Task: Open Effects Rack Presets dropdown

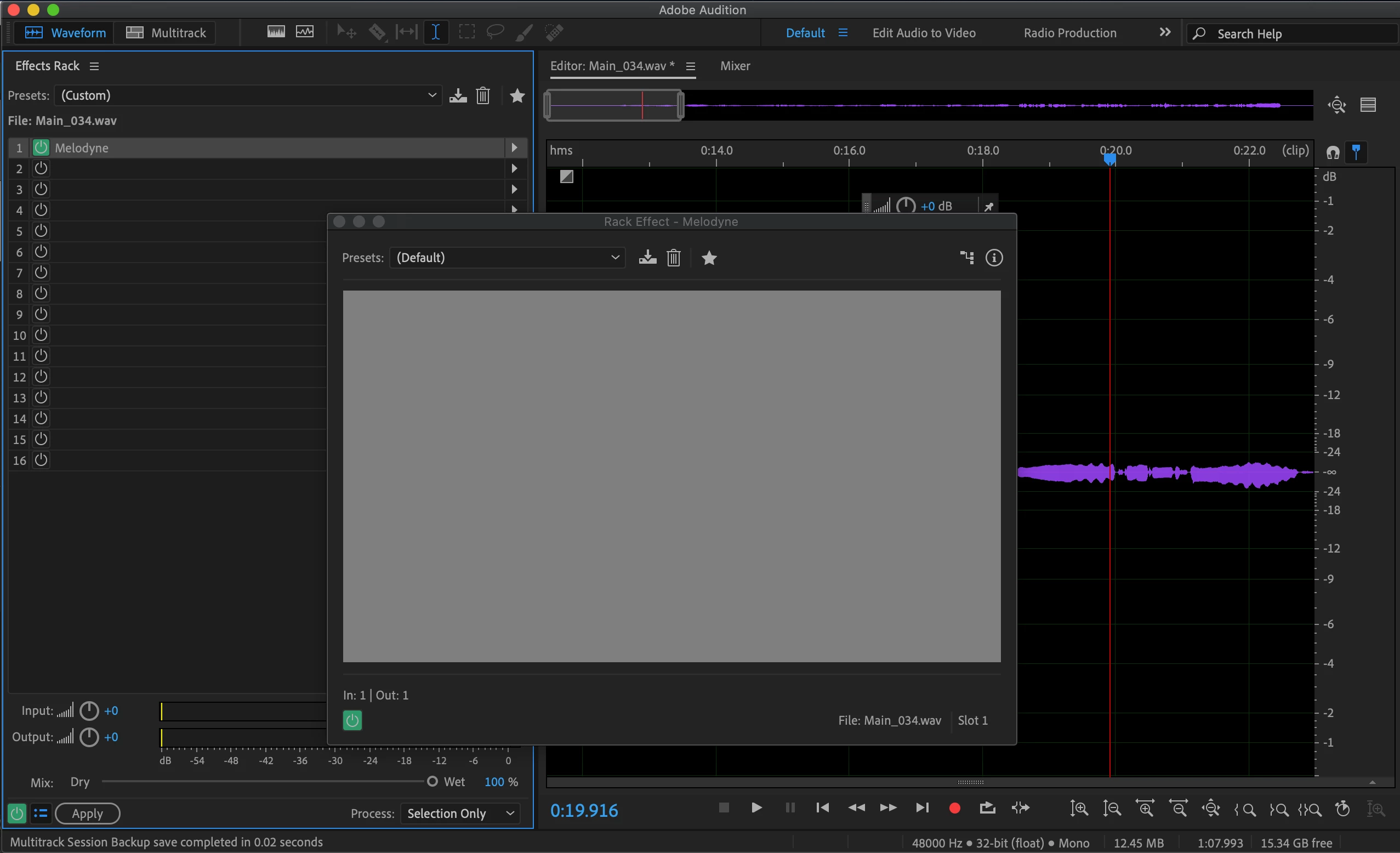Action: pos(249,95)
